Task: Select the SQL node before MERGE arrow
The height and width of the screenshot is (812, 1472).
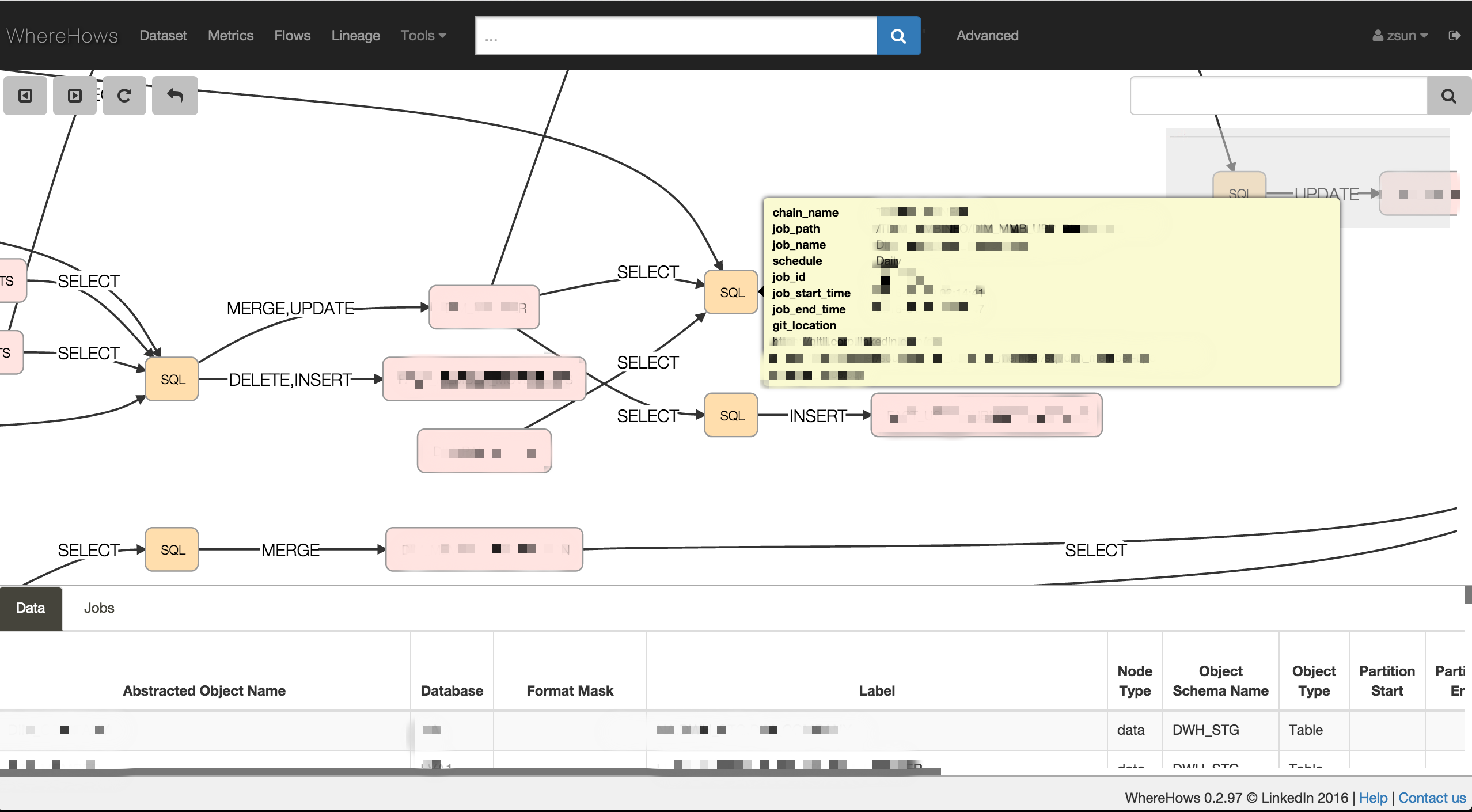Action: click(172, 550)
